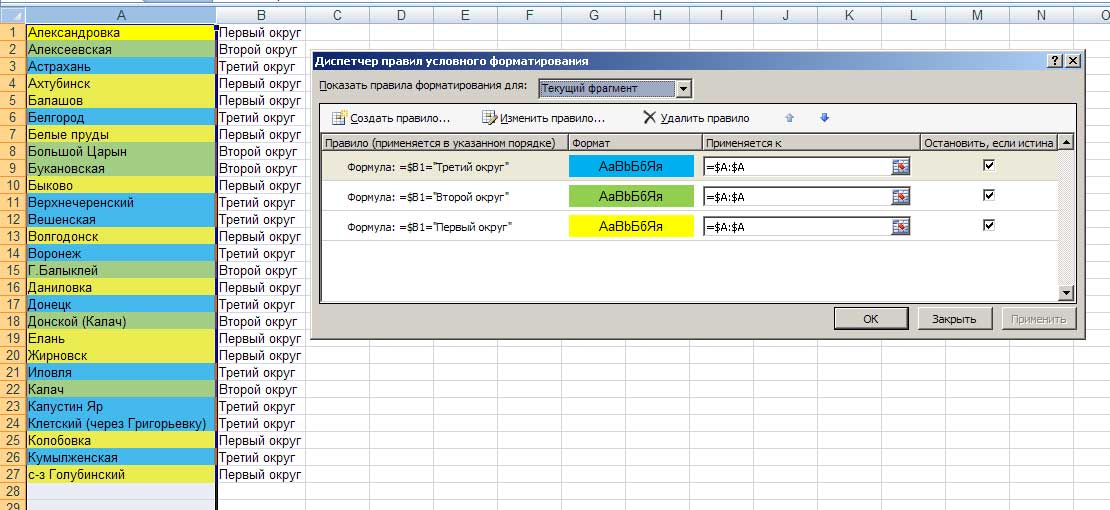Image resolution: width=1110 pixels, height=510 pixels.
Task: Click Удалить правило to delete rule
Action: 696,118
